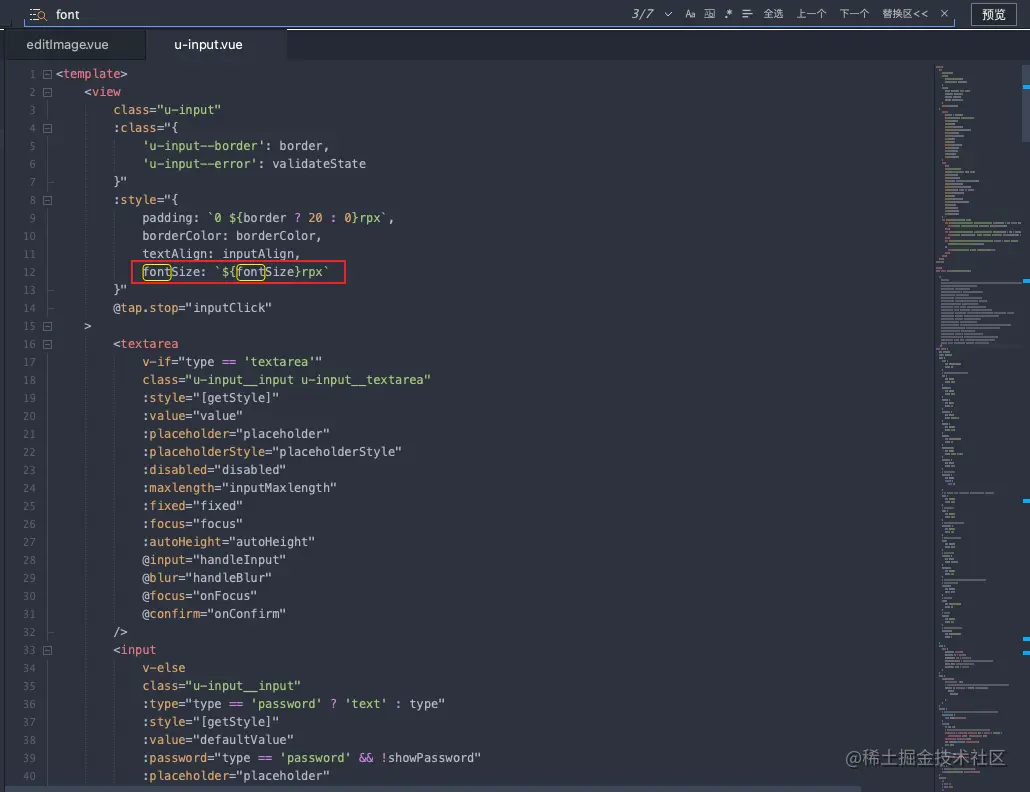Image resolution: width=1030 pixels, height=792 pixels.
Task: Toggle the fold marker at line 15
Action: (47, 326)
